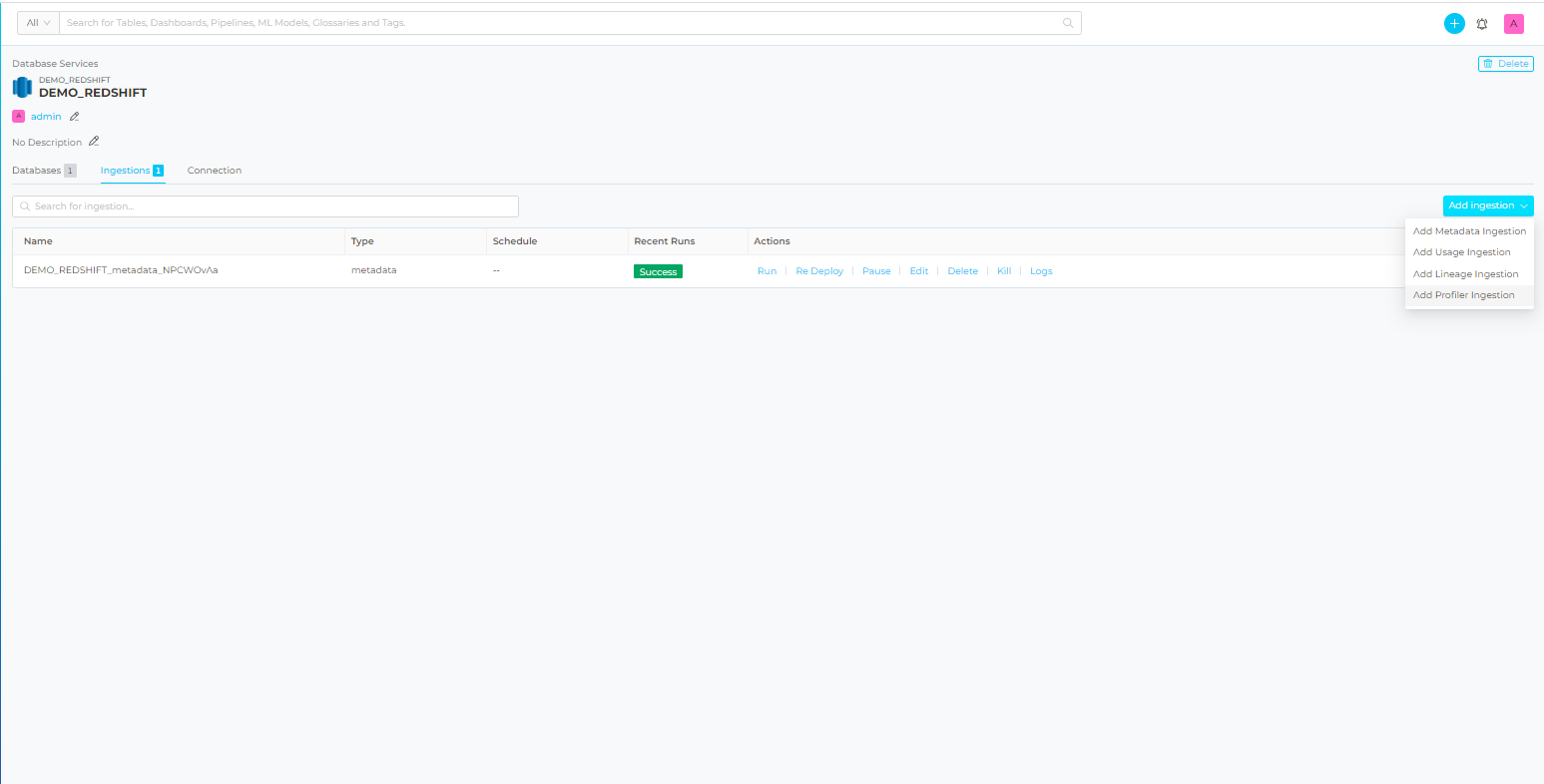Run the DEMO_REDSHIFT metadata ingestion
The image size is (1544, 784).
click(767, 271)
